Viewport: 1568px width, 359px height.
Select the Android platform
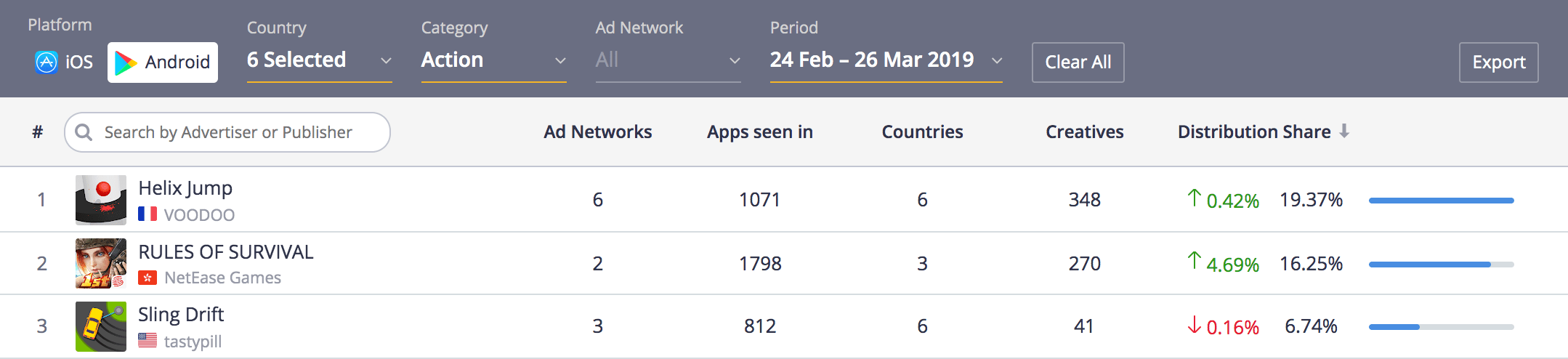point(163,62)
